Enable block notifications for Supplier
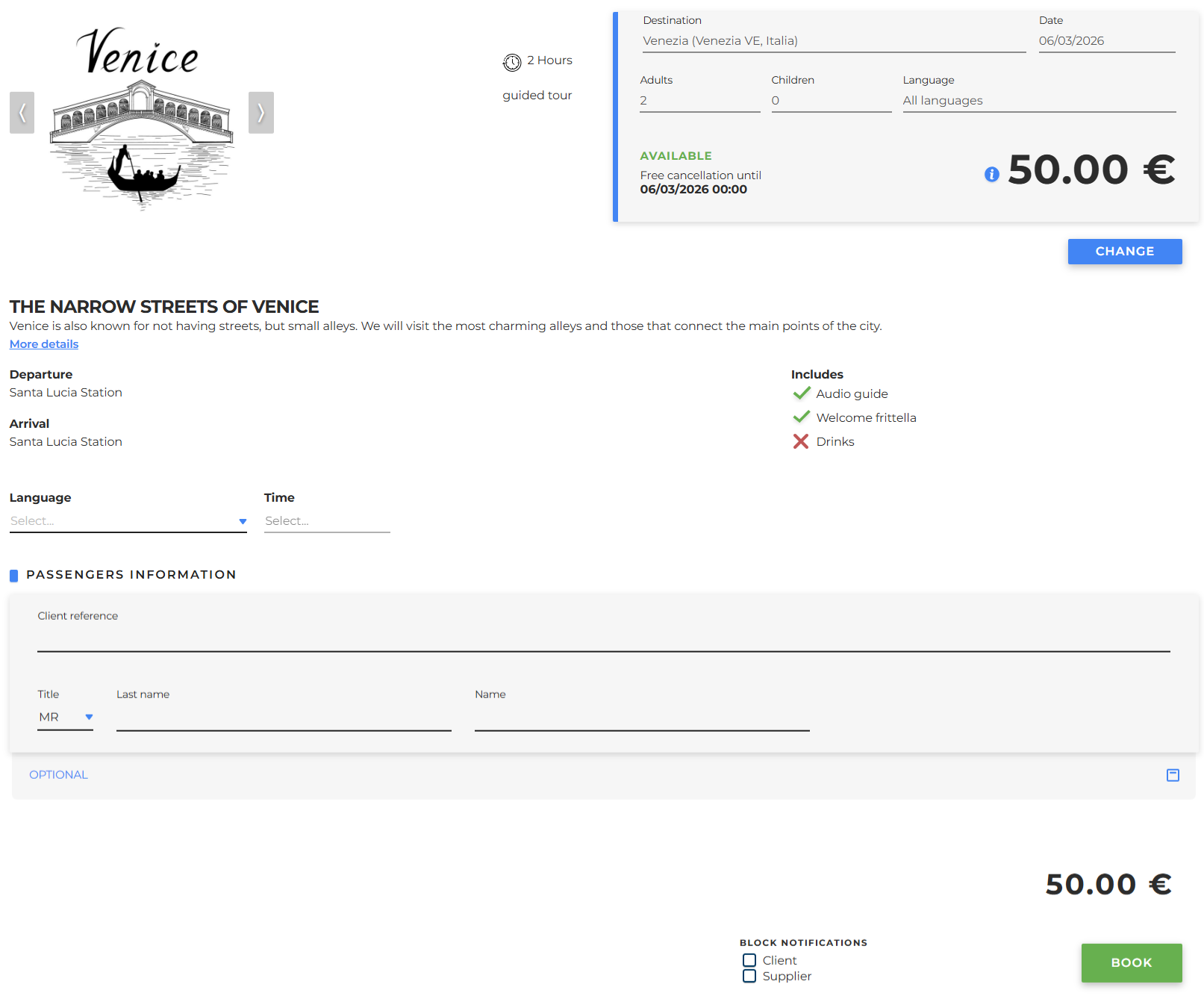This screenshot has height=1005, width=1204. pyautogui.click(x=749, y=976)
